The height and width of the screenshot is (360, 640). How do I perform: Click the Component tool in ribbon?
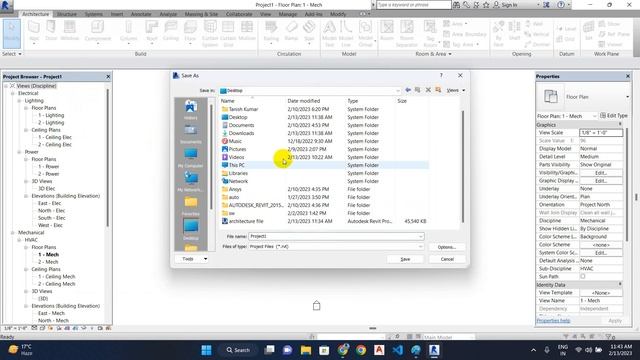click(x=98, y=32)
